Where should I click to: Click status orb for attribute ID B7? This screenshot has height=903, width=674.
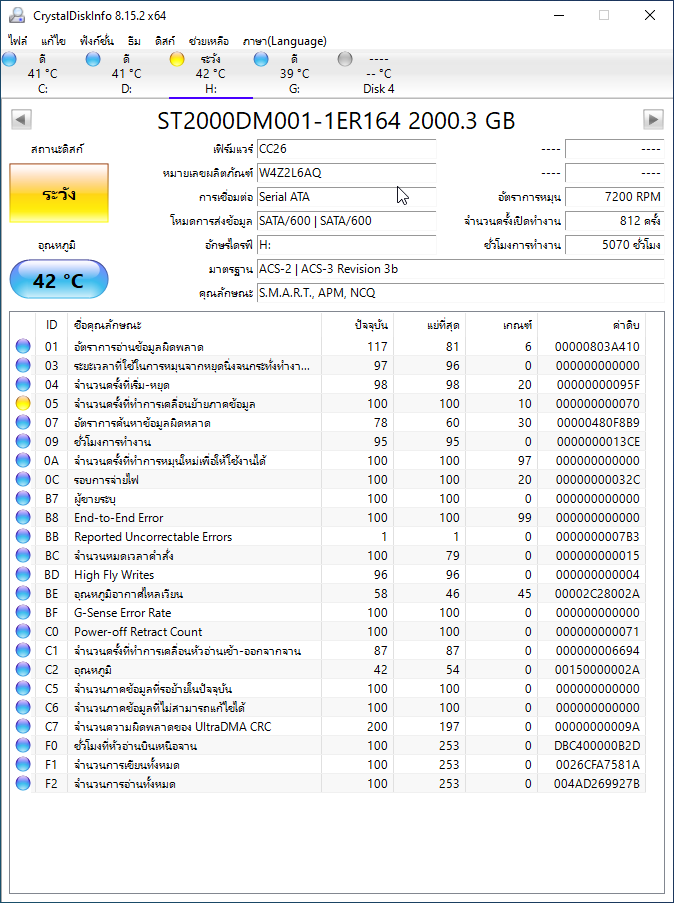[23, 499]
